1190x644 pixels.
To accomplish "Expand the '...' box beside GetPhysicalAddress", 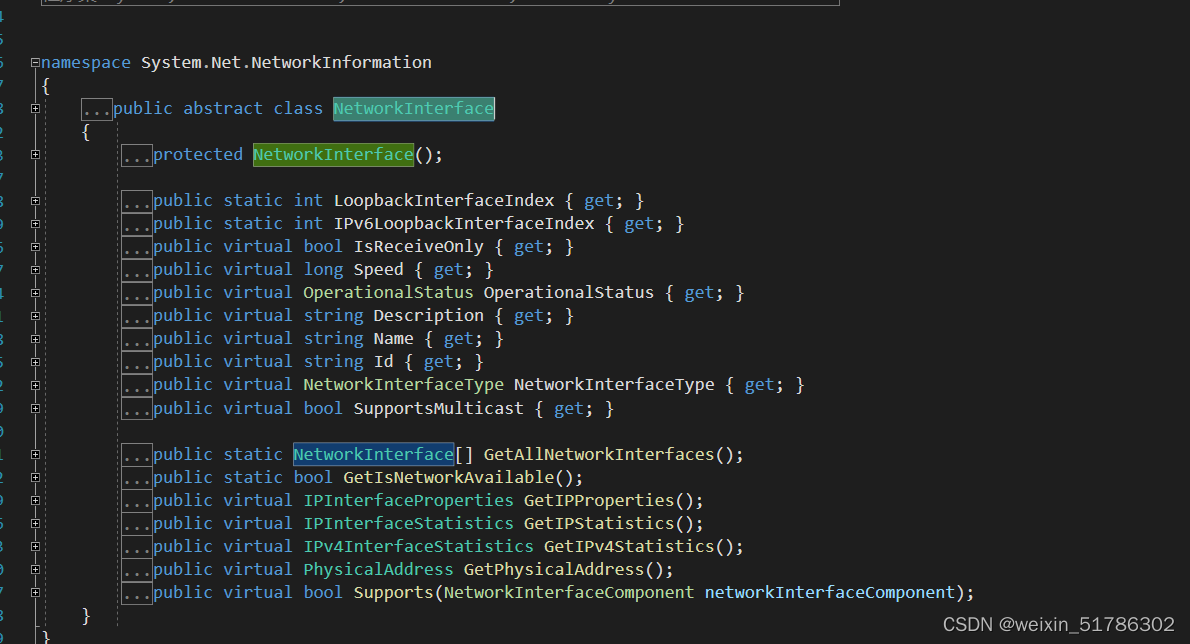I will [x=137, y=569].
